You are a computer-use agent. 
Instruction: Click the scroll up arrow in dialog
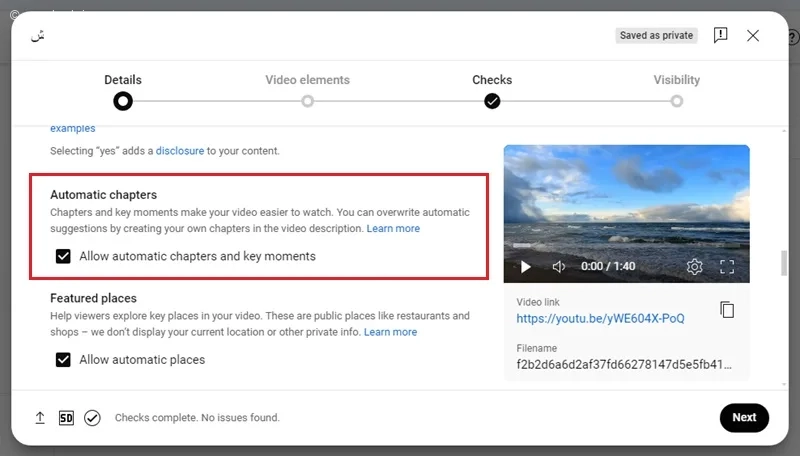[x=784, y=132]
